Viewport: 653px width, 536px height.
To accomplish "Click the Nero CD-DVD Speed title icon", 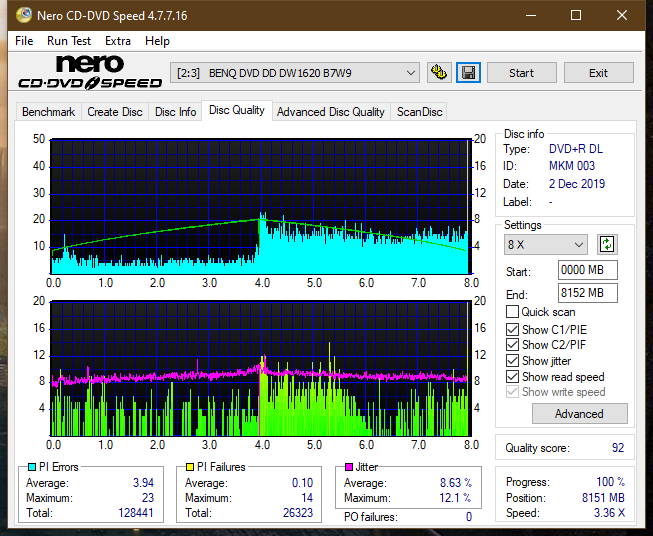I will [x=24, y=15].
